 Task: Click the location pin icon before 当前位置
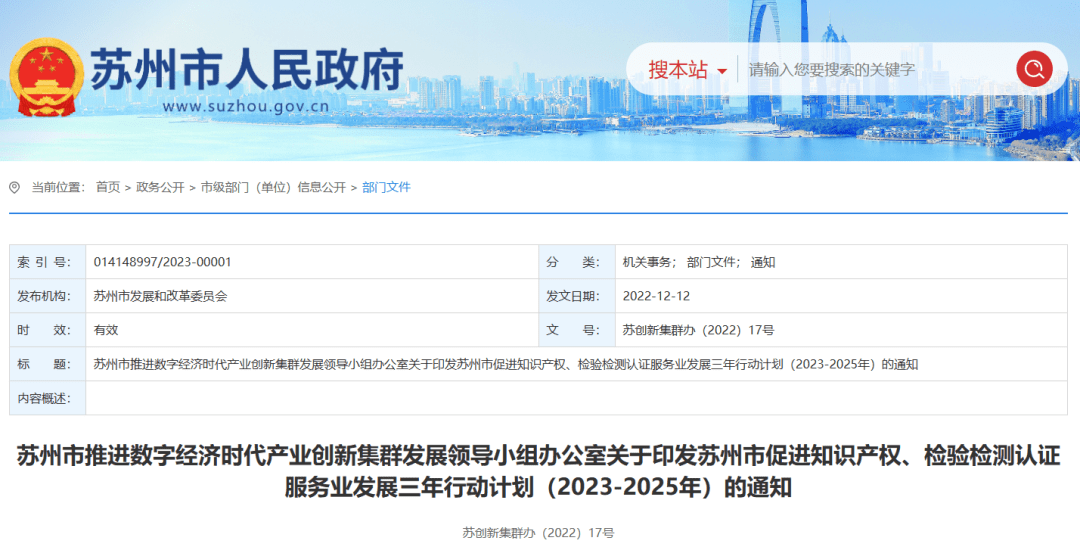pyautogui.click(x=14, y=187)
